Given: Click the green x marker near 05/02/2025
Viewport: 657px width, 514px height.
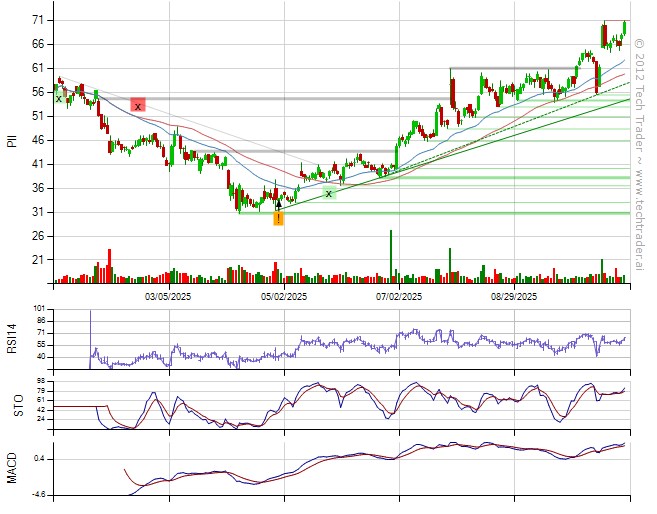Looking at the screenshot, I should pos(328,193).
